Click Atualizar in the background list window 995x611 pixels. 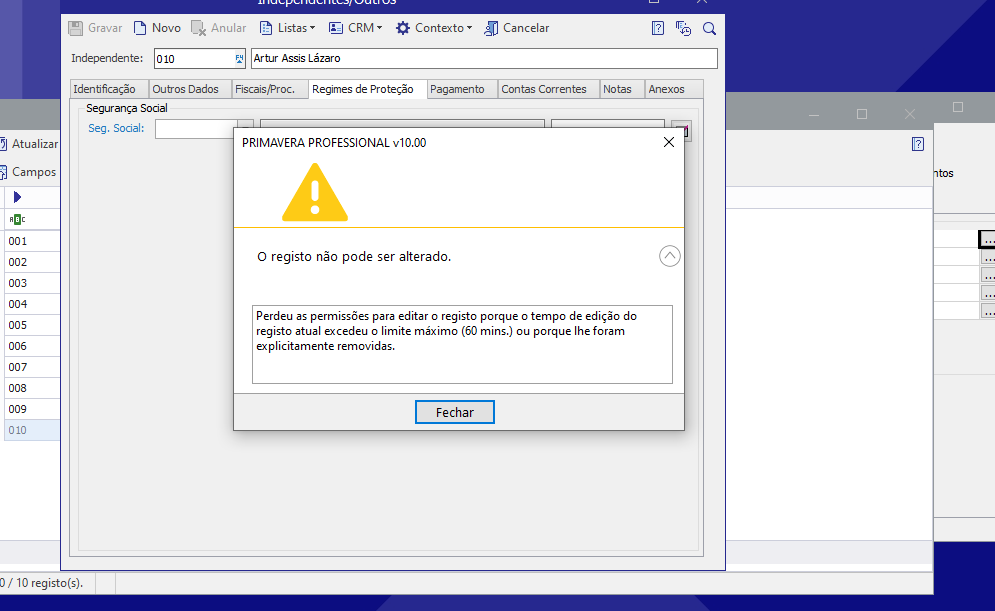(29, 144)
